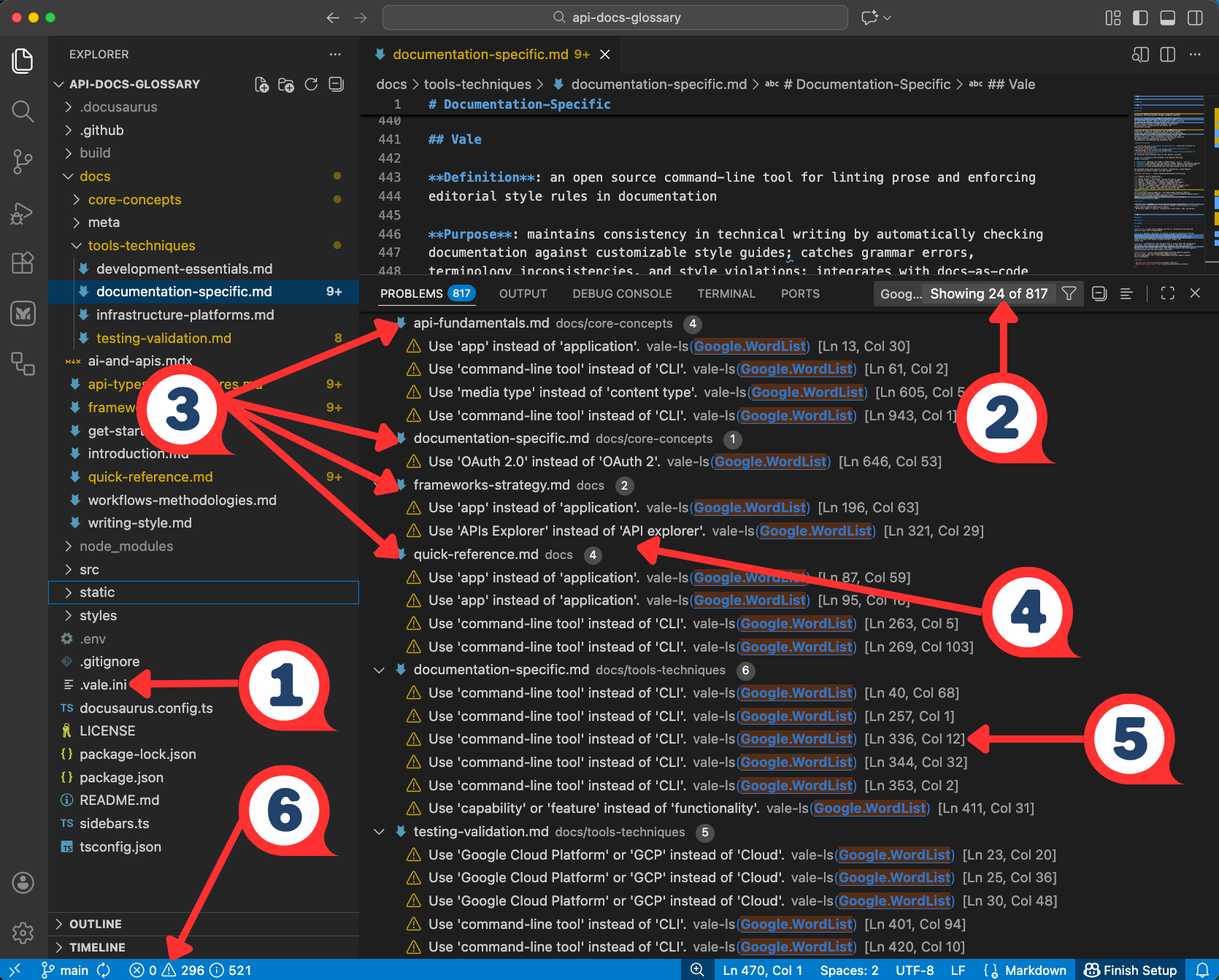Collapse all entries in the Problems panel
1219x980 pixels.
click(x=1099, y=293)
